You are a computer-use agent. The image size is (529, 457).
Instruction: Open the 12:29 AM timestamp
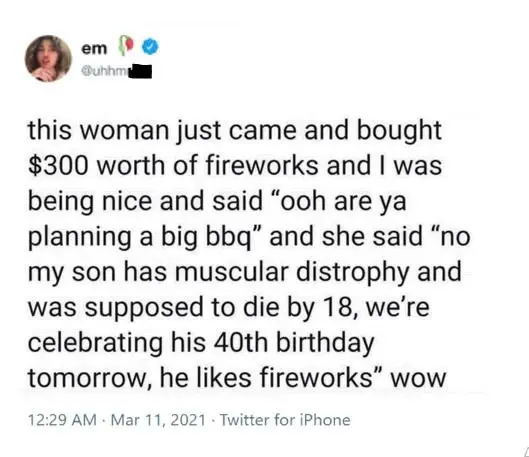coord(62,420)
